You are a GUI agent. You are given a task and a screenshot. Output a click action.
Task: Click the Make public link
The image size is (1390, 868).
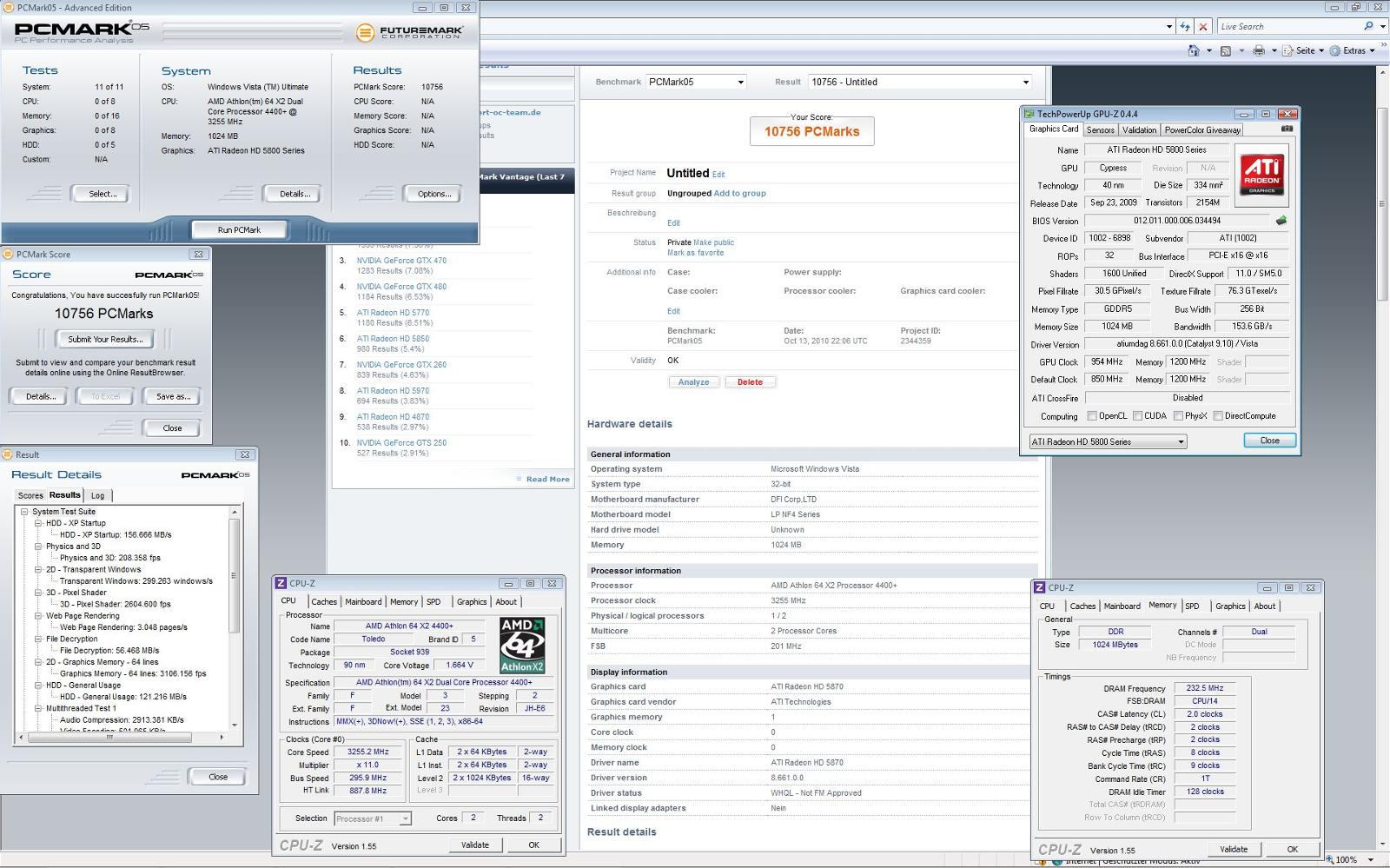713,242
